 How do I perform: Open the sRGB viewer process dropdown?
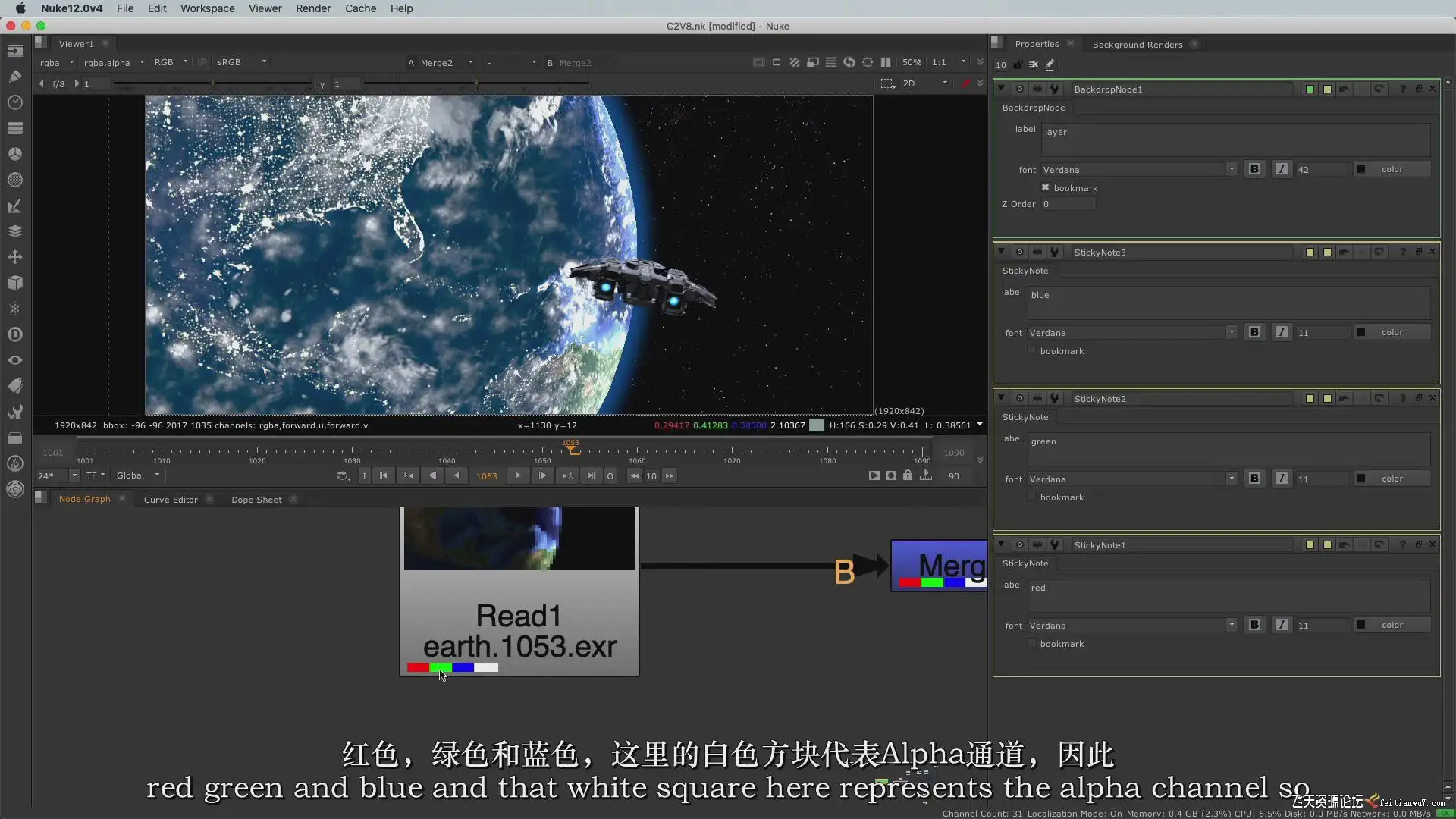click(x=241, y=62)
